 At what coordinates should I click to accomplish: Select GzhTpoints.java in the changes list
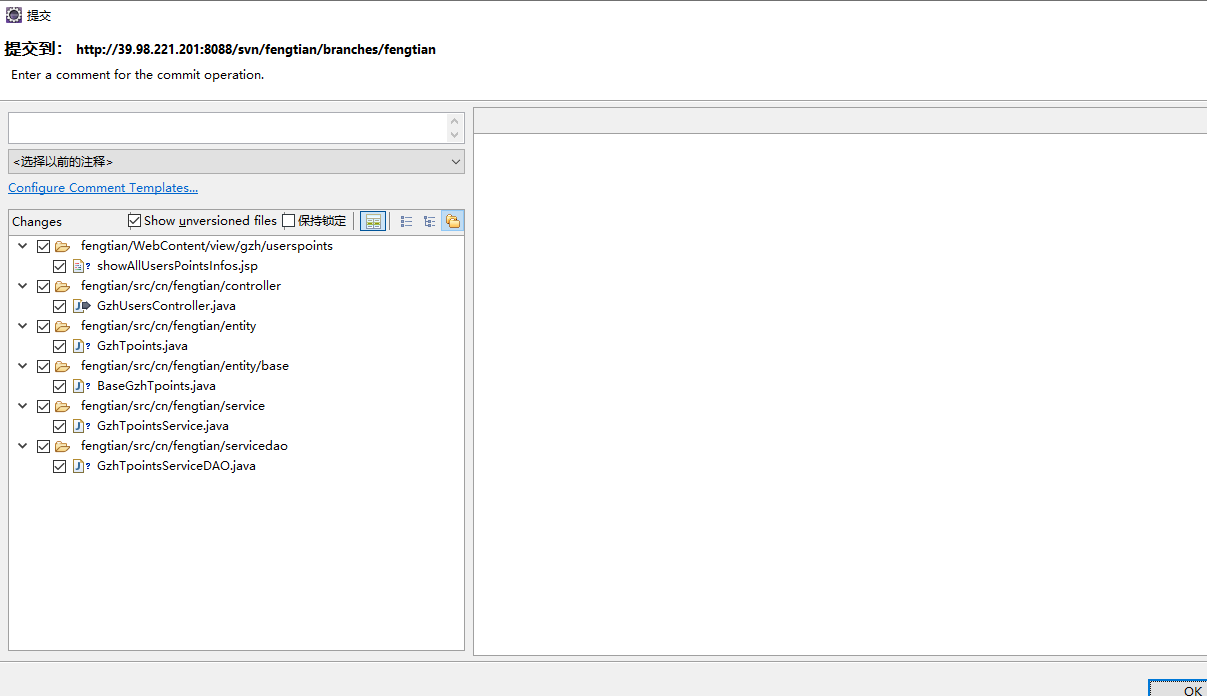pyautogui.click(x=142, y=346)
